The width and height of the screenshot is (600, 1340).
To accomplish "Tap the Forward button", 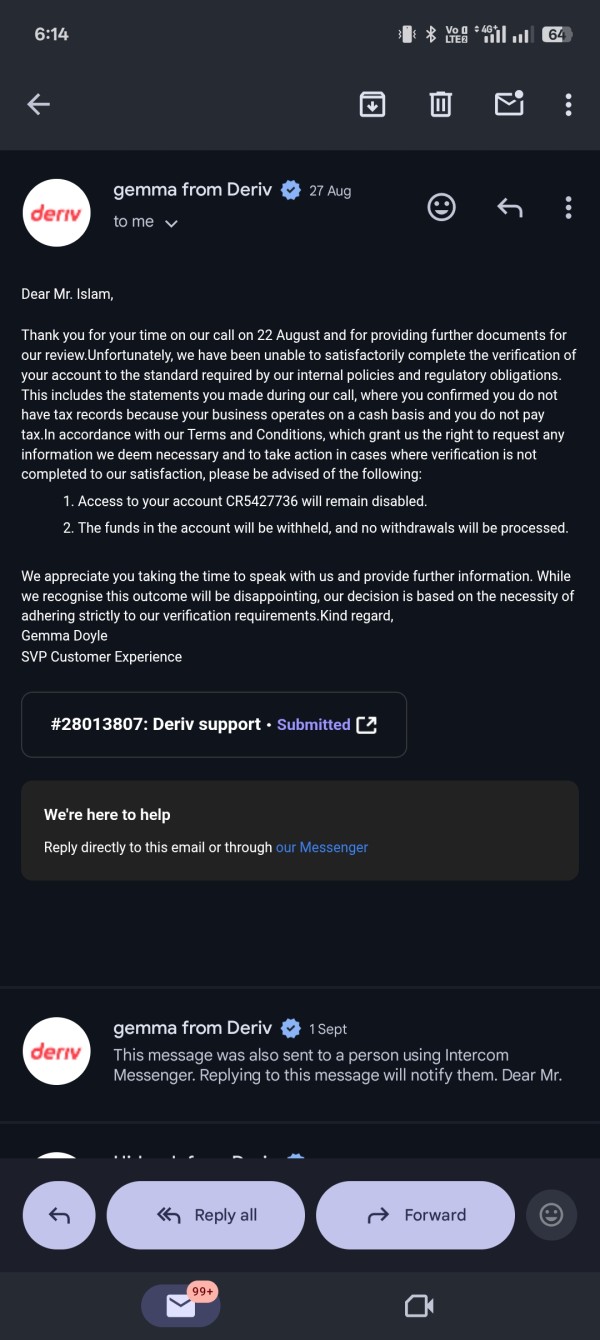I will click(415, 1215).
